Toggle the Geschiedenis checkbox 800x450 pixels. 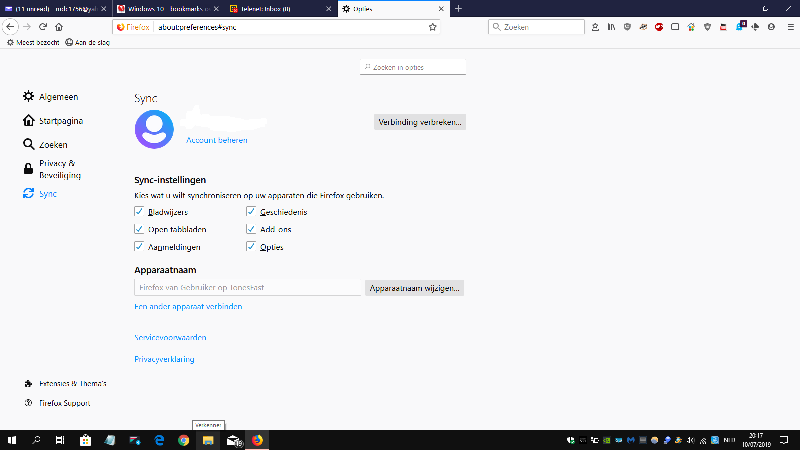point(251,211)
